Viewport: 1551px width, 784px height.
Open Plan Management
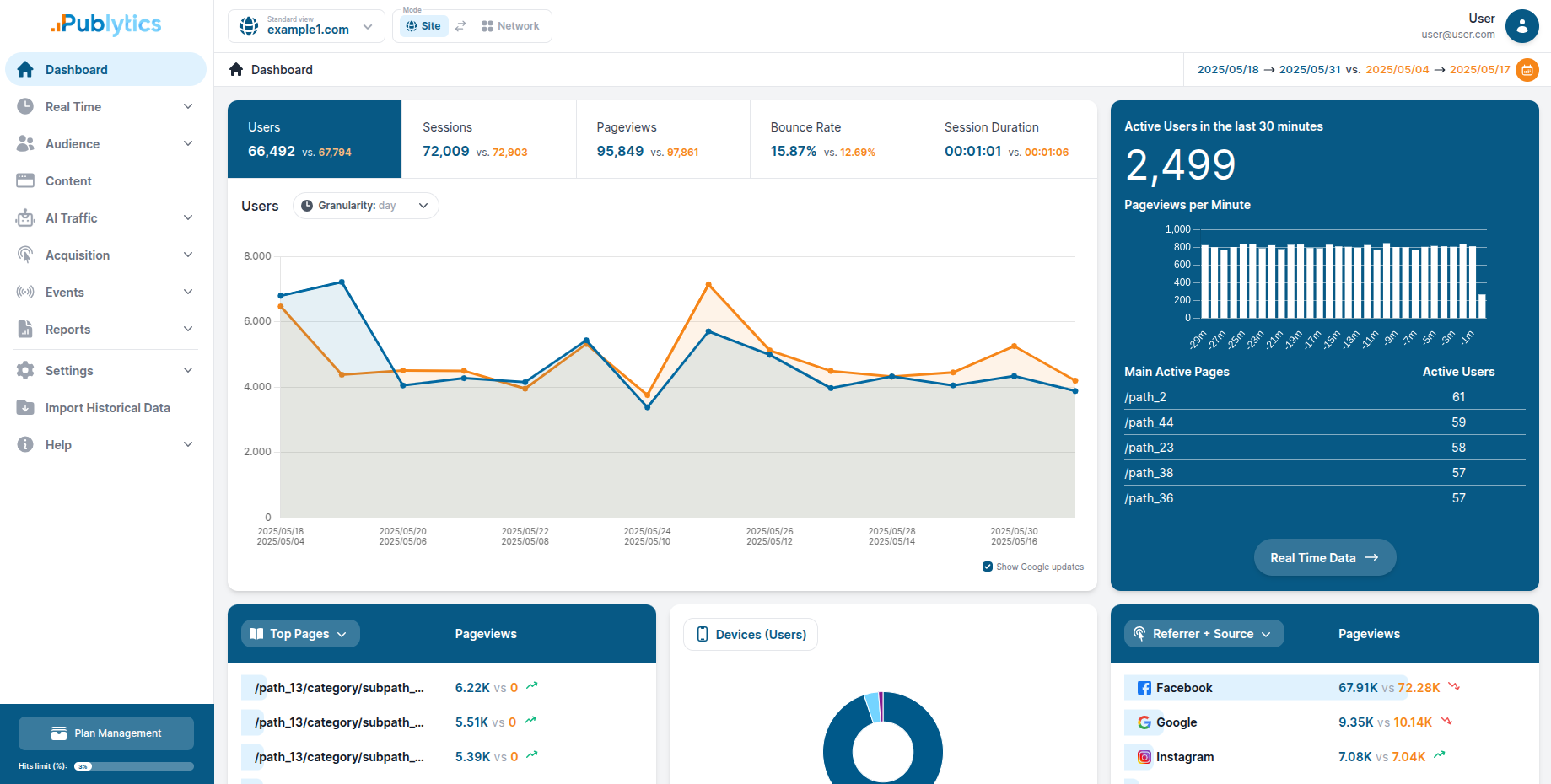(105, 733)
